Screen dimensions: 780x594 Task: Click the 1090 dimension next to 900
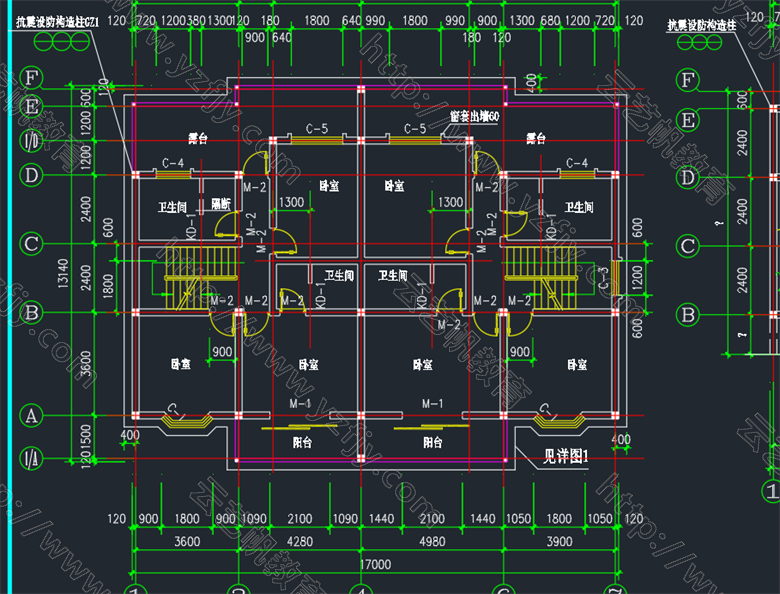254,519
